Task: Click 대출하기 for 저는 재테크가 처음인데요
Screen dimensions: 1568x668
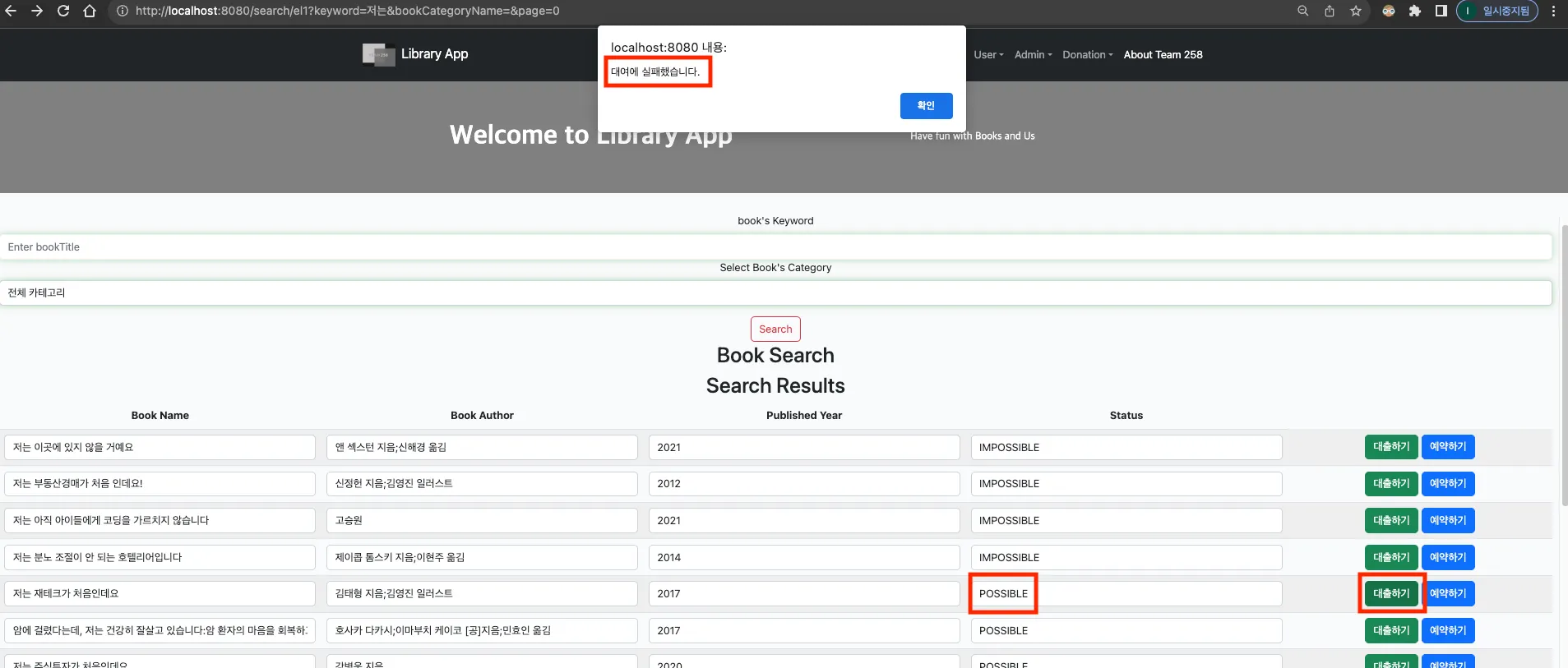Action: (x=1391, y=594)
